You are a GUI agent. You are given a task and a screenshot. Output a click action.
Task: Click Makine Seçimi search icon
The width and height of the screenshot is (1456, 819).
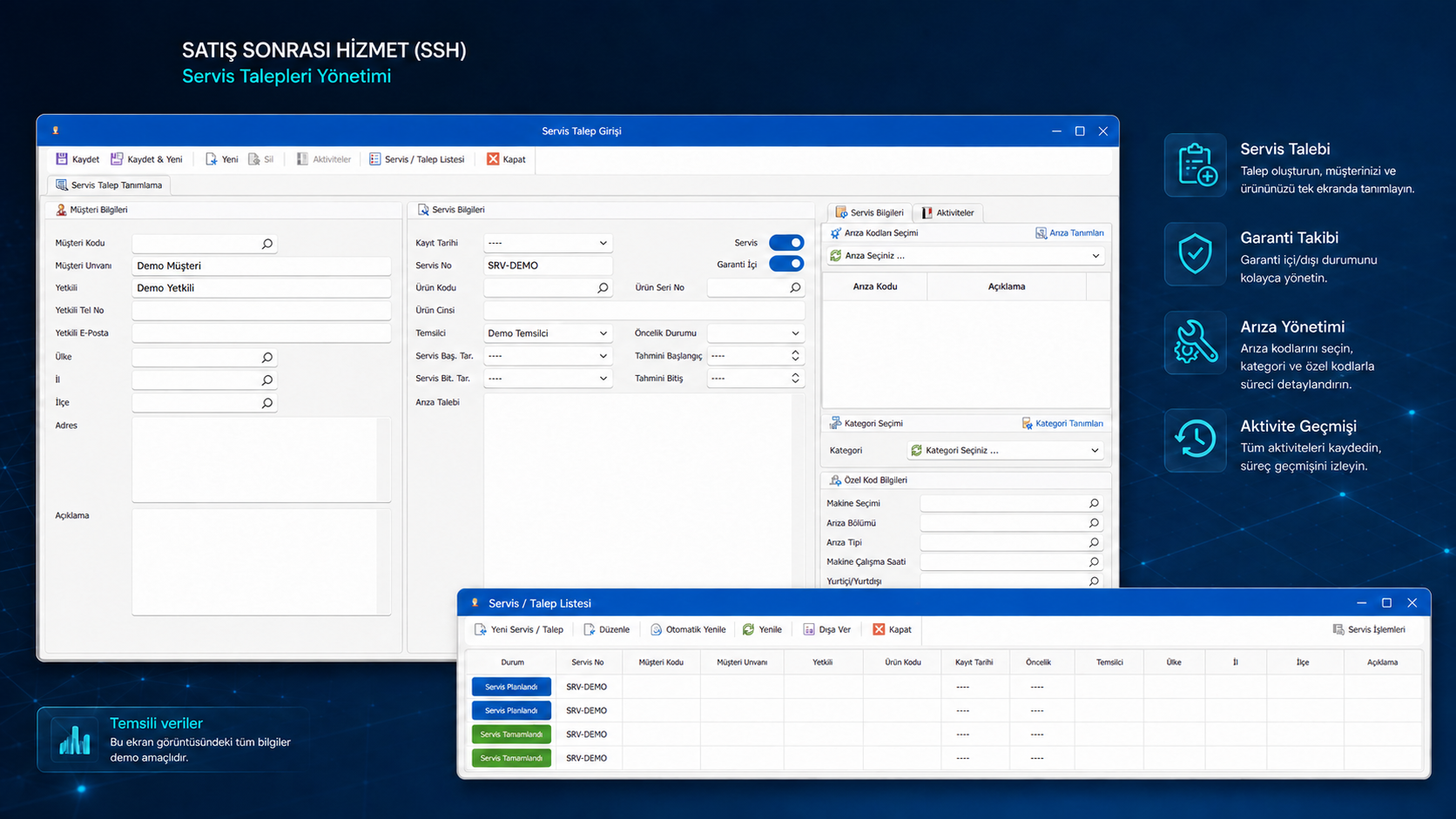[x=1094, y=503]
